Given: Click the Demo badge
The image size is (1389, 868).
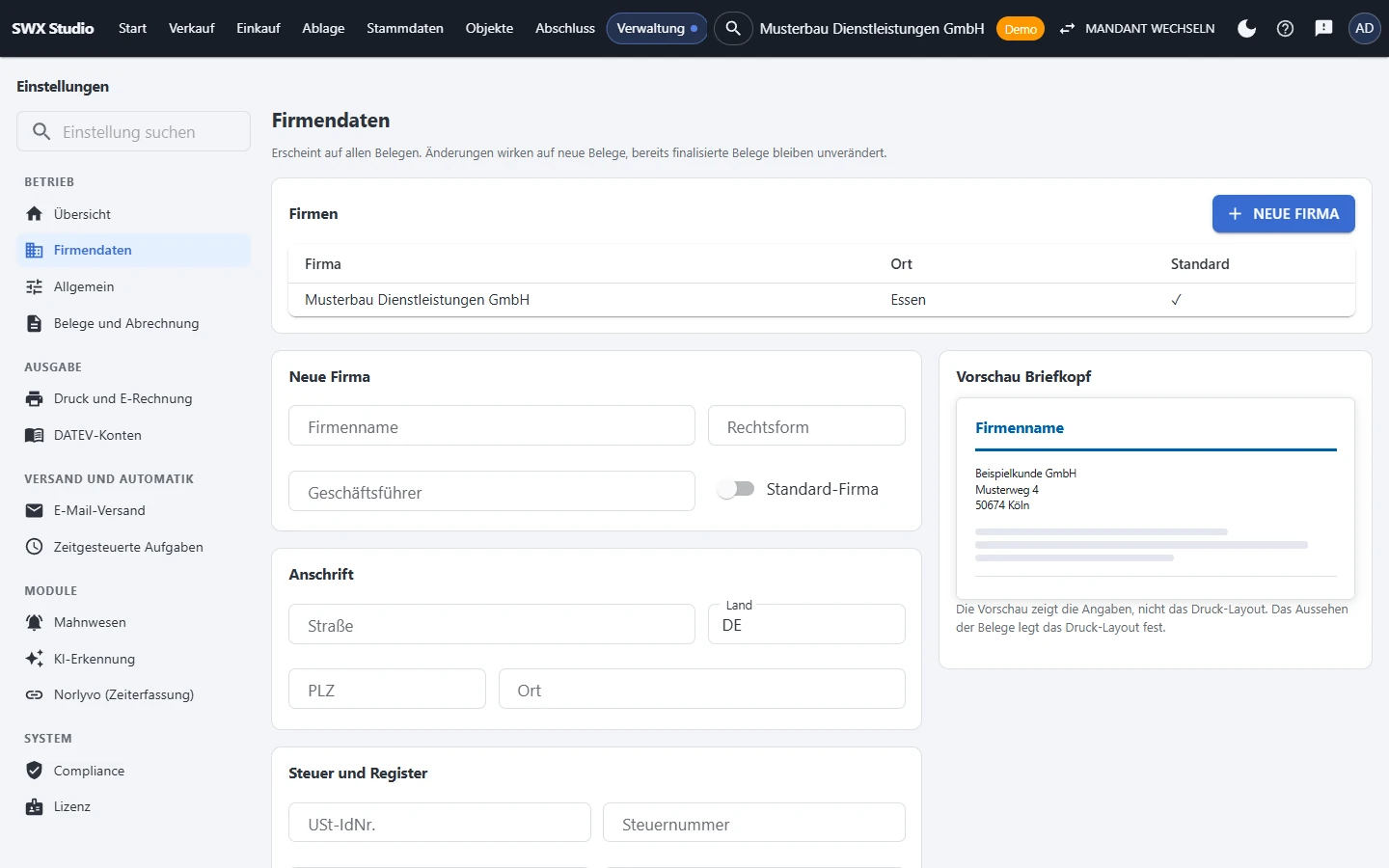Looking at the screenshot, I should 1021,29.
